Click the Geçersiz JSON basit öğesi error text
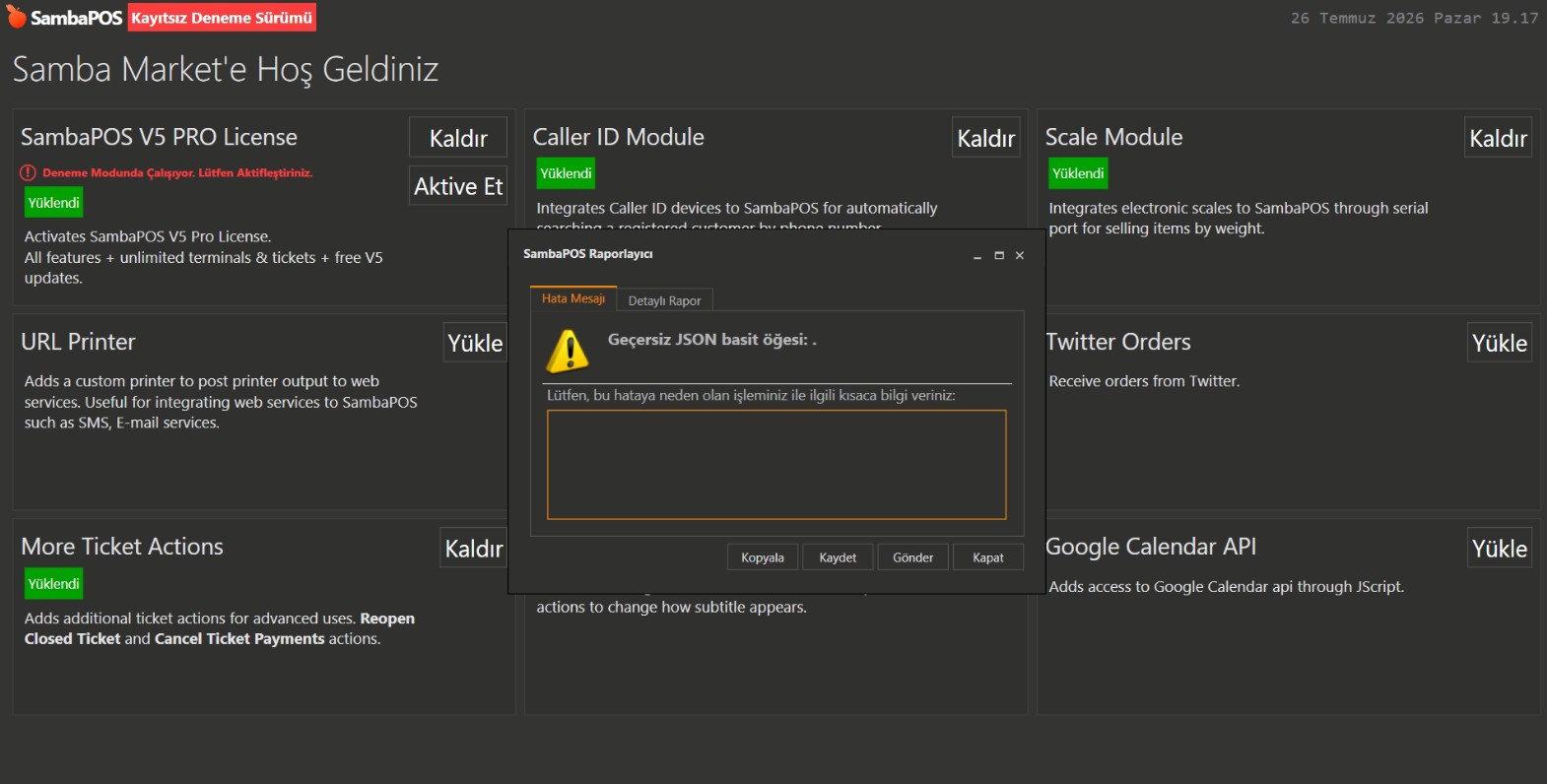This screenshot has width=1547, height=784. pyautogui.click(x=712, y=340)
